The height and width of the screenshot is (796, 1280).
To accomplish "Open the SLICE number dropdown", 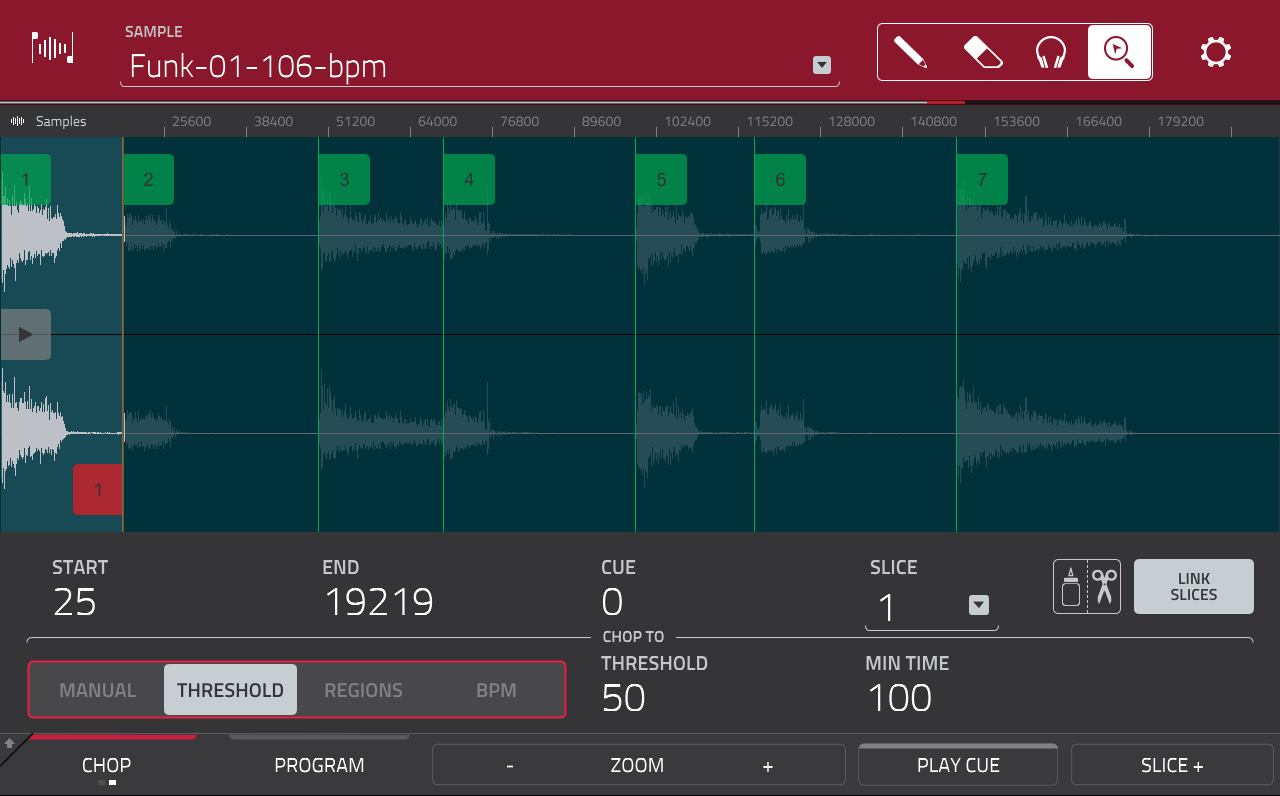I will pyautogui.click(x=978, y=605).
